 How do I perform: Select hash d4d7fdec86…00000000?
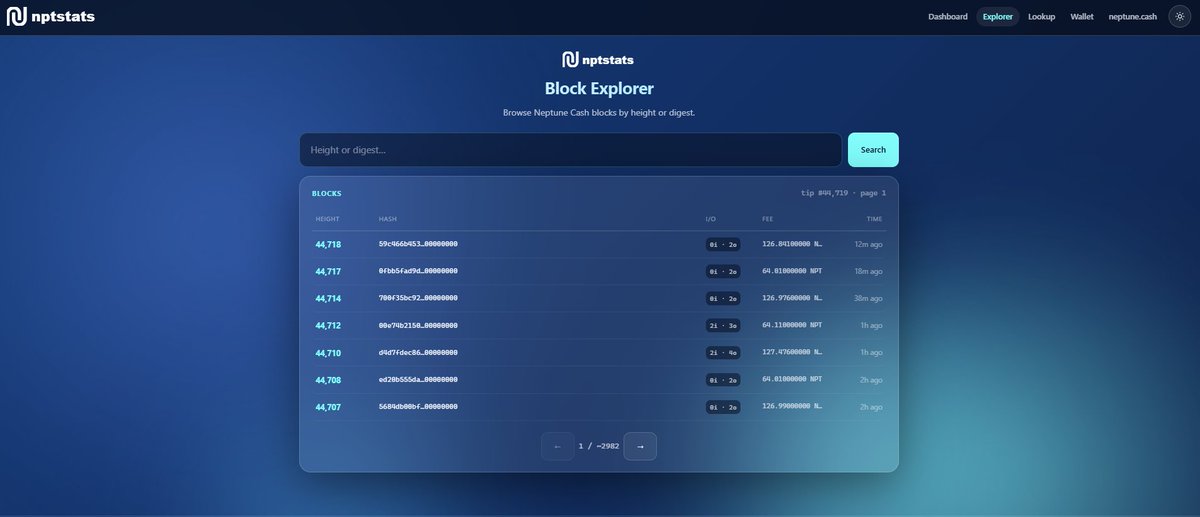pyautogui.click(x=418, y=353)
